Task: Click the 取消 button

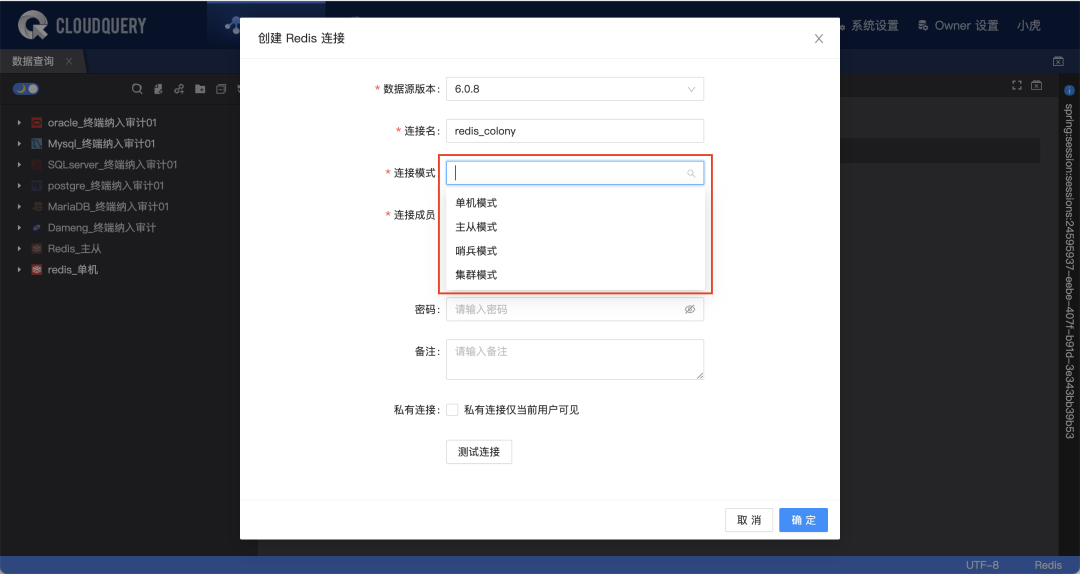Action: pos(749,520)
